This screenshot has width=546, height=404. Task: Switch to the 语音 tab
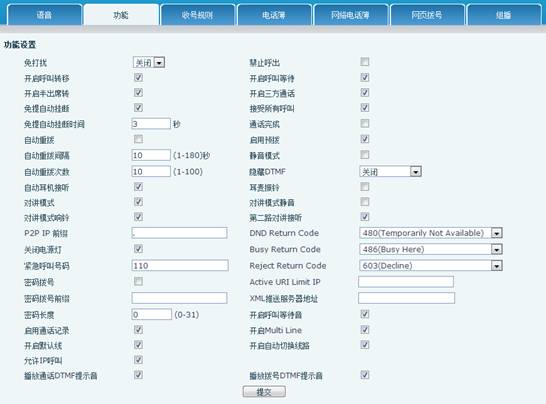click(x=44, y=15)
